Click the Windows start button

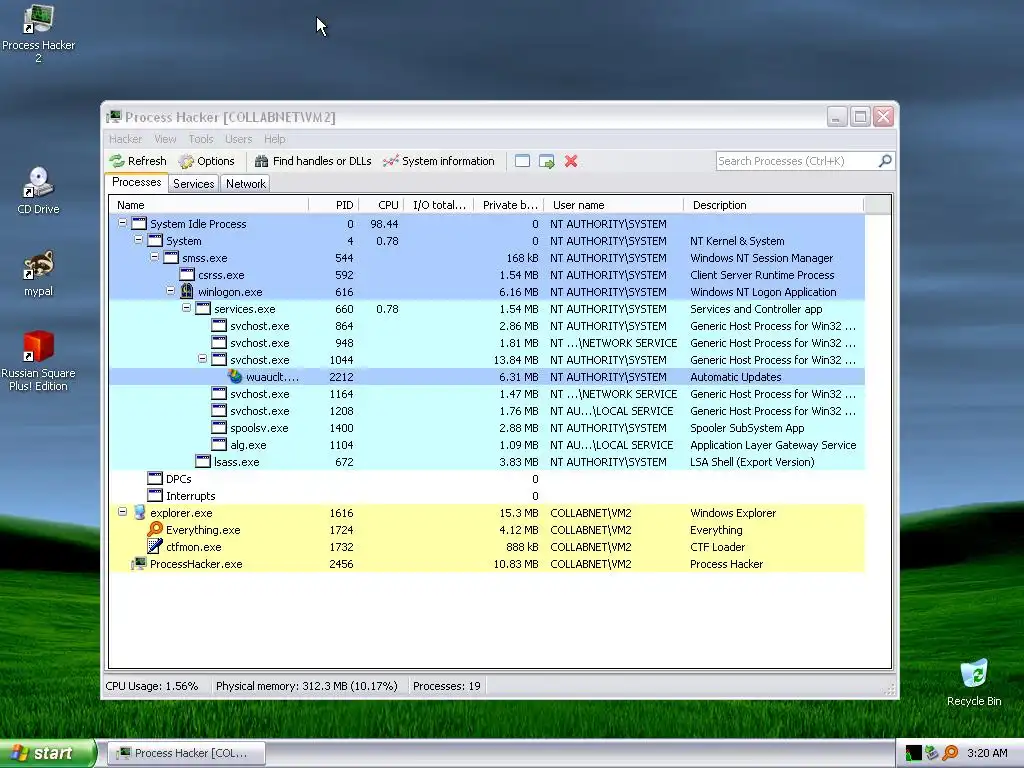pyautogui.click(x=47, y=753)
